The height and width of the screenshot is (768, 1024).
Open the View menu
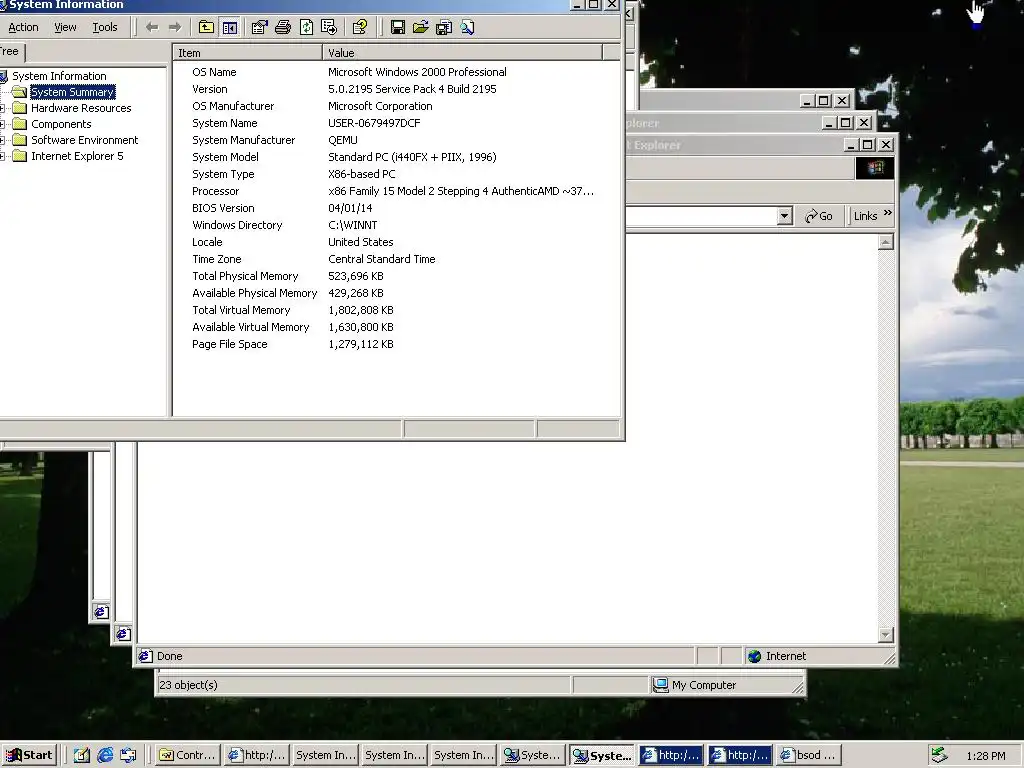point(65,27)
